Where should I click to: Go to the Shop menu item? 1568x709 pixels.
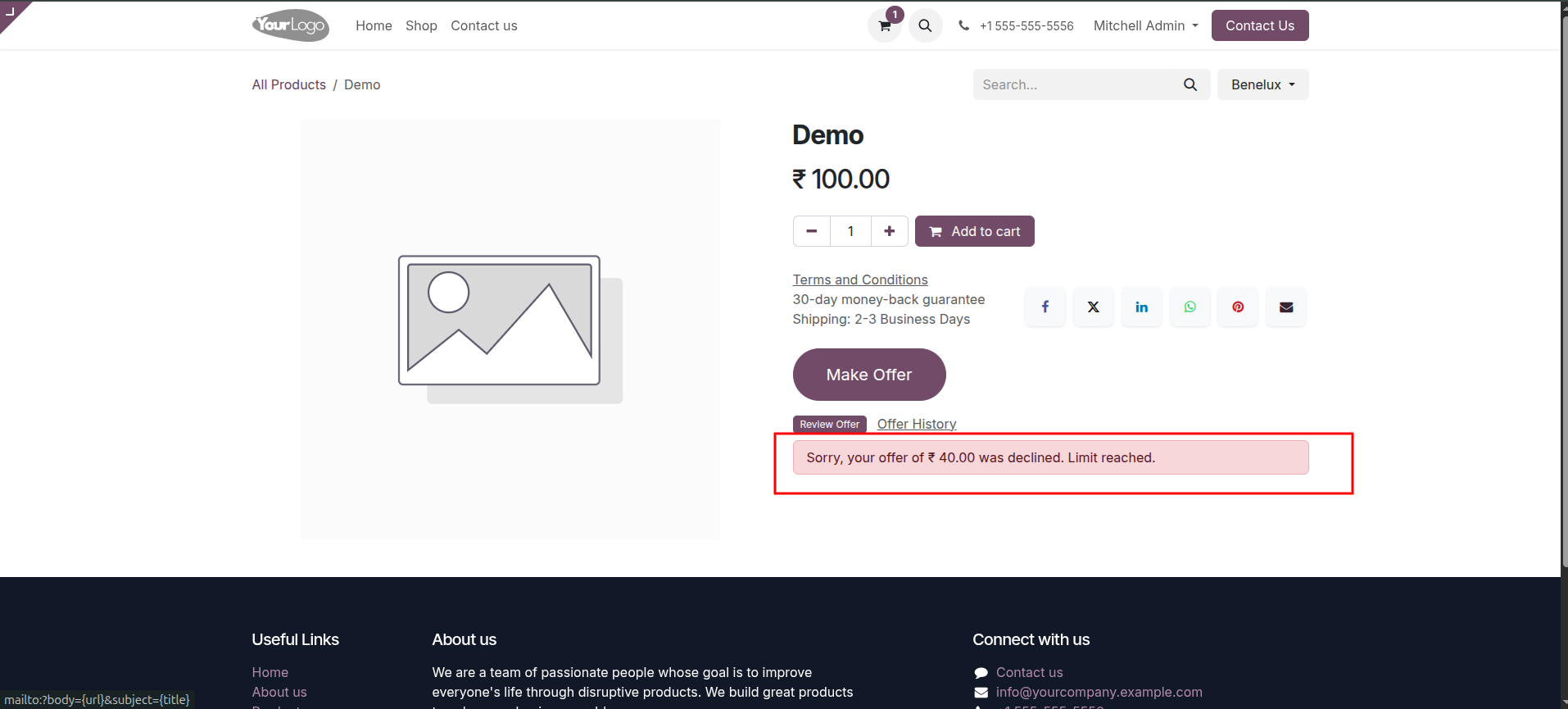[421, 25]
